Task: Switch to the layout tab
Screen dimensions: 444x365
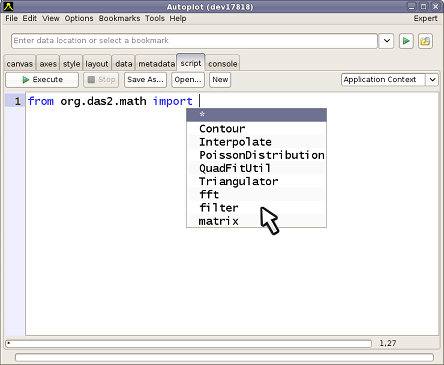Action: click(x=97, y=63)
